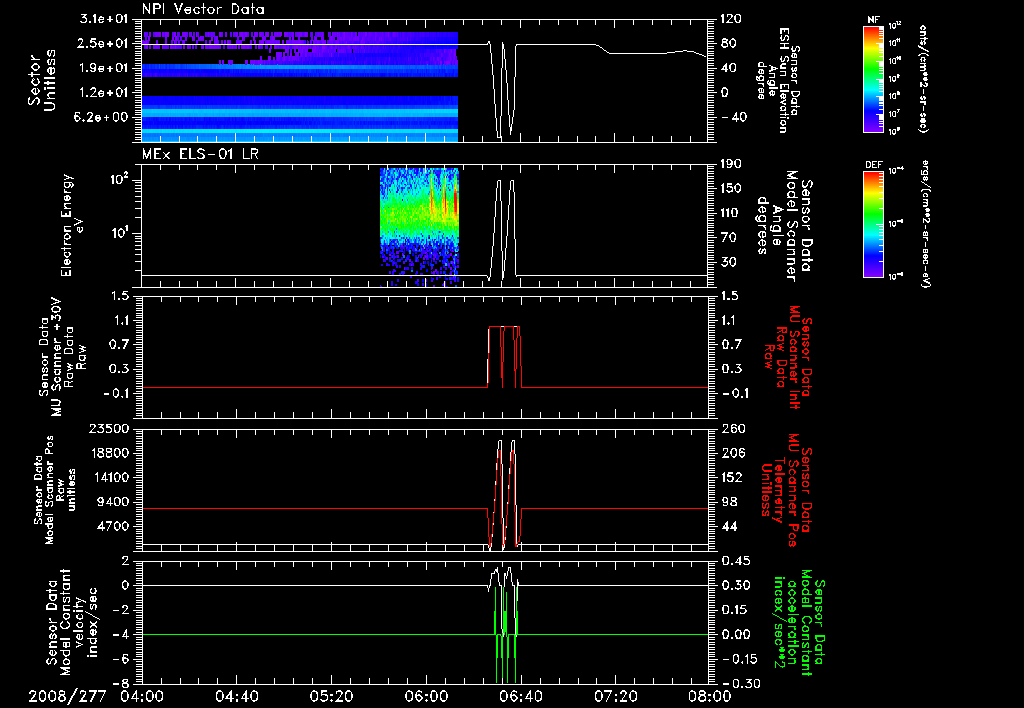Click the -8 velocity axis tick
1024x708 pixels.
pyautogui.click(x=121, y=683)
